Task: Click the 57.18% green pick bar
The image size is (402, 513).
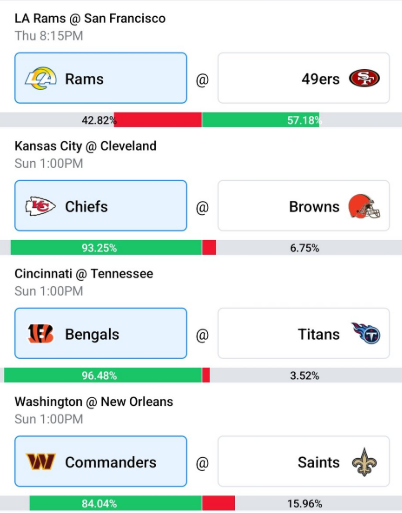Action: (261, 120)
